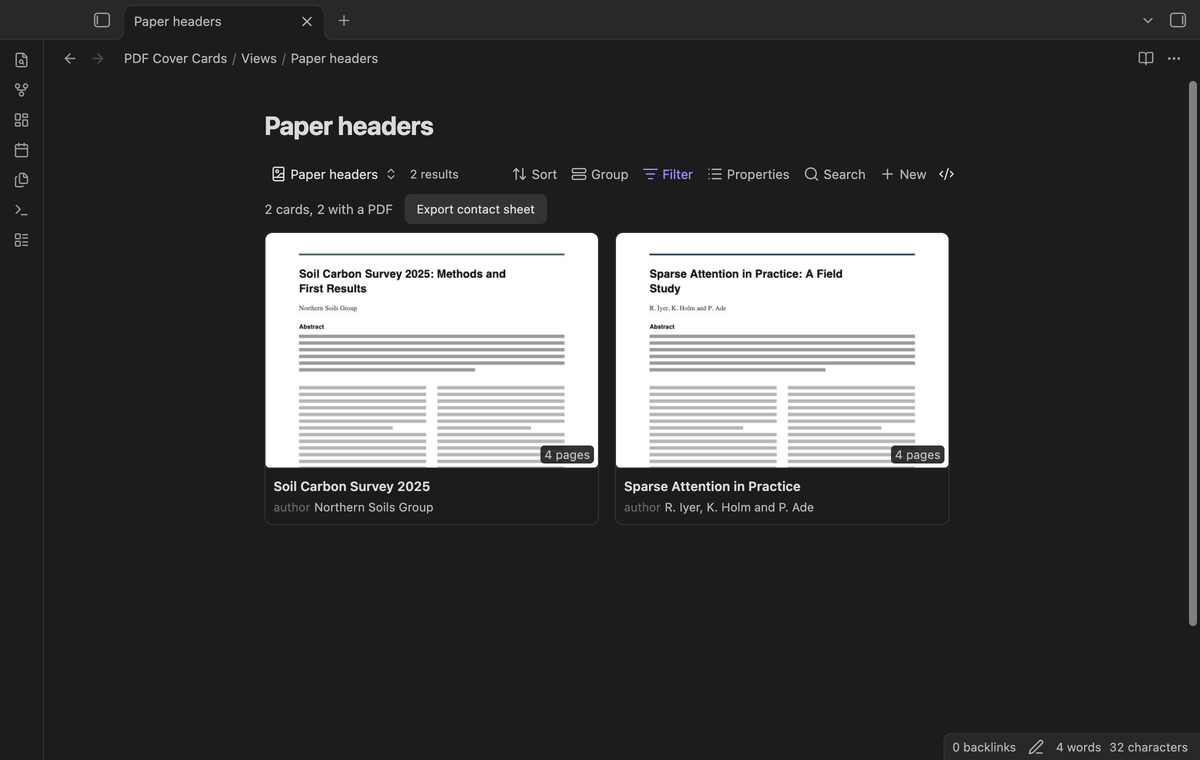
Task: Open Sparse Attention PDF thumbnail
Action: [x=782, y=350]
